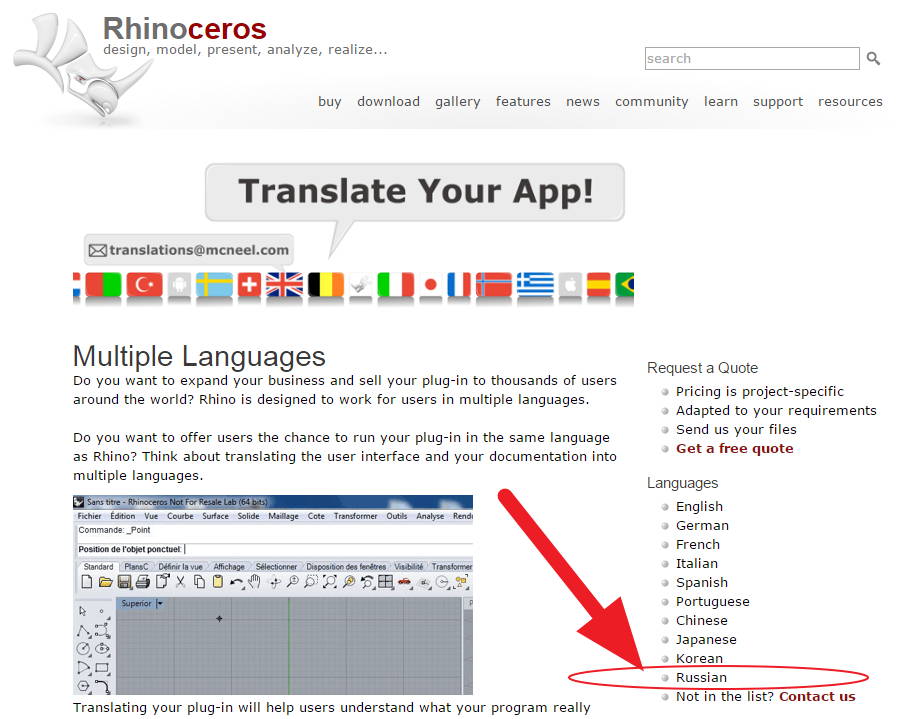Click the Norwegian flag icon
Image resolution: width=920 pixels, height=719 pixels.
pyautogui.click(x=493, y=285)
